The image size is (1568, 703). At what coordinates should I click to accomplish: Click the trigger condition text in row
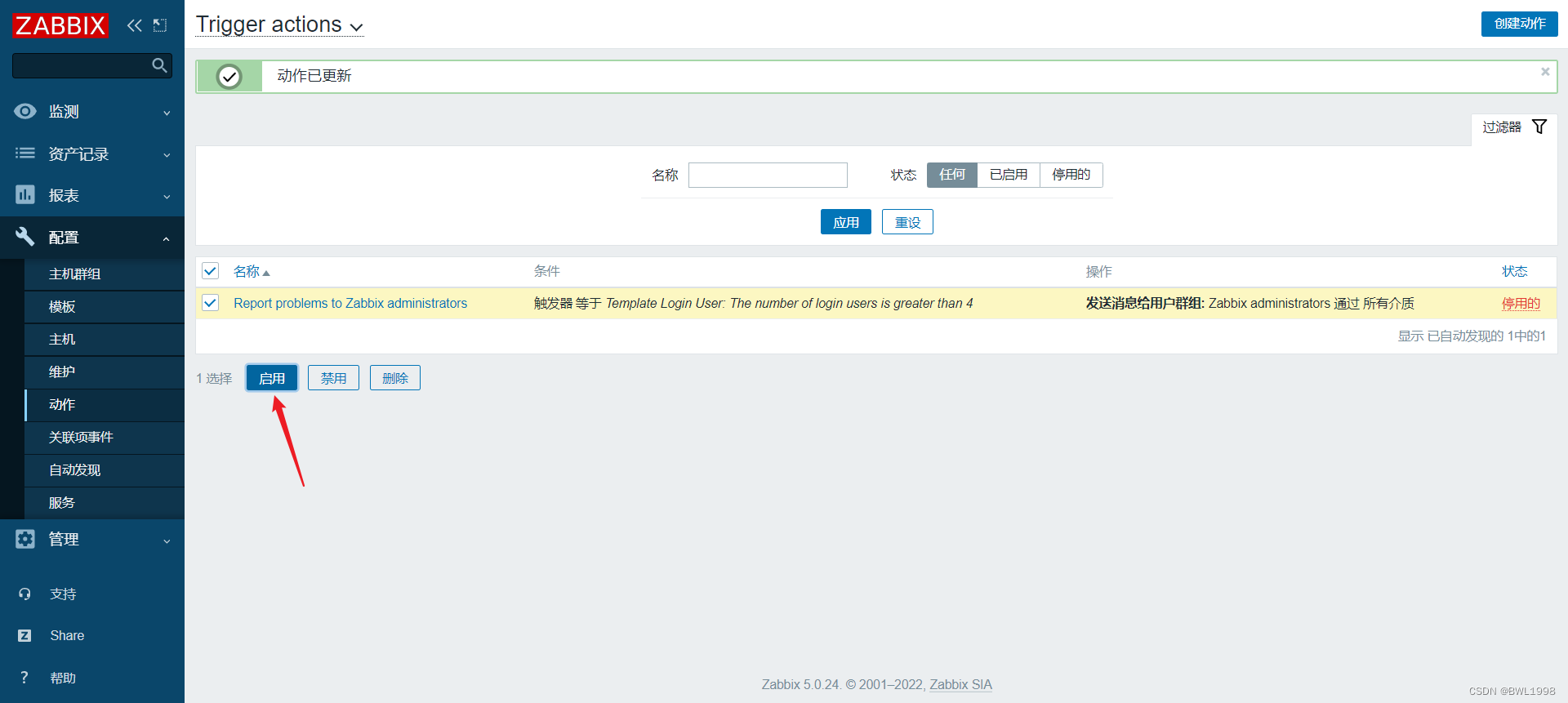coord(753,303)
